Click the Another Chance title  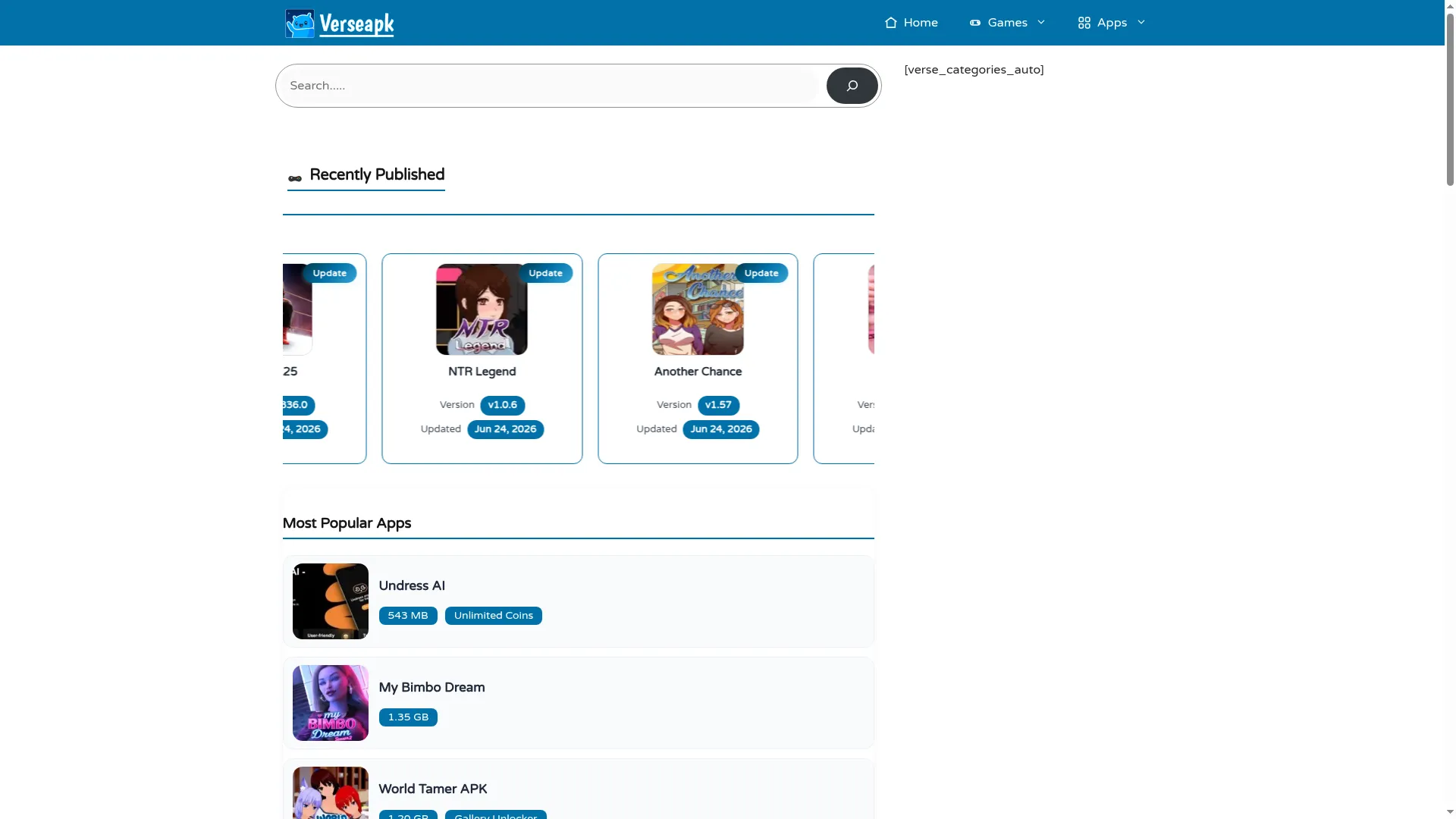(698, 372)
